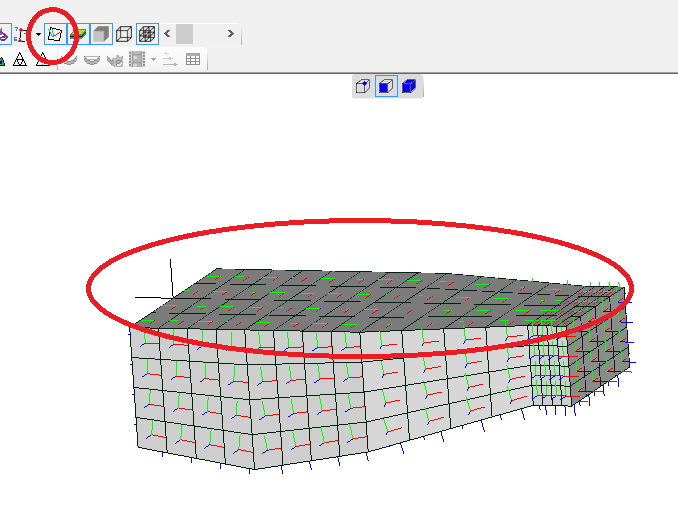Enable the solid grey cube render mode

coord(102,34)
